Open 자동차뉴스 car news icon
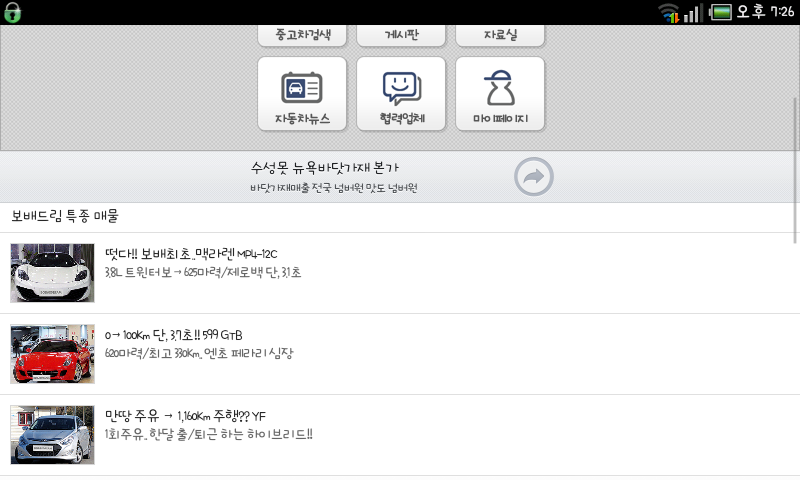 click(302, 94)
